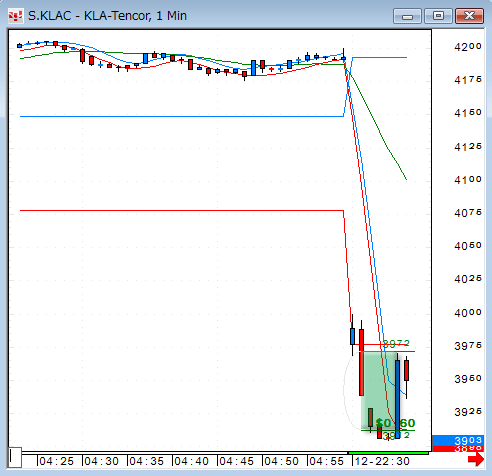Click the 12-22:30 date marker on time axis

[382, 461]
